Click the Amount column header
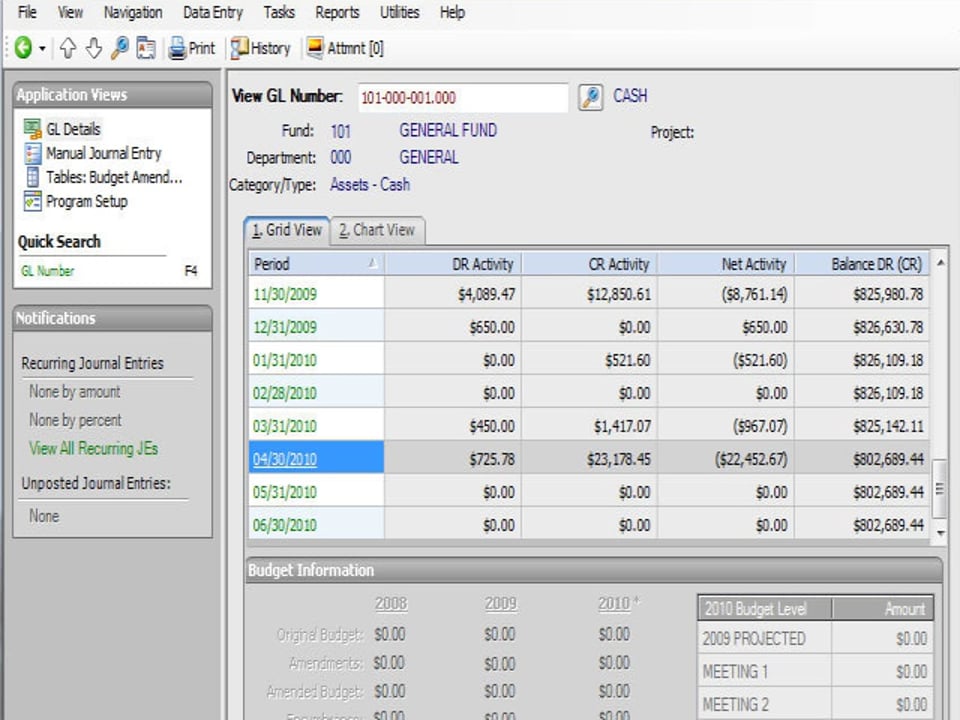Viewport: 960px width, 720px height. pos(883,609)
